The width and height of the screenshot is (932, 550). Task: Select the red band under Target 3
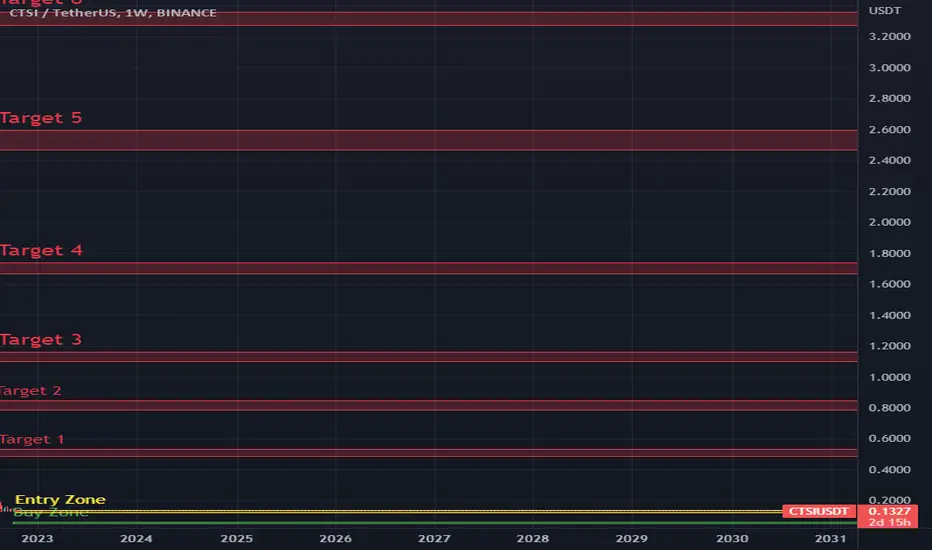coord(429,357)
